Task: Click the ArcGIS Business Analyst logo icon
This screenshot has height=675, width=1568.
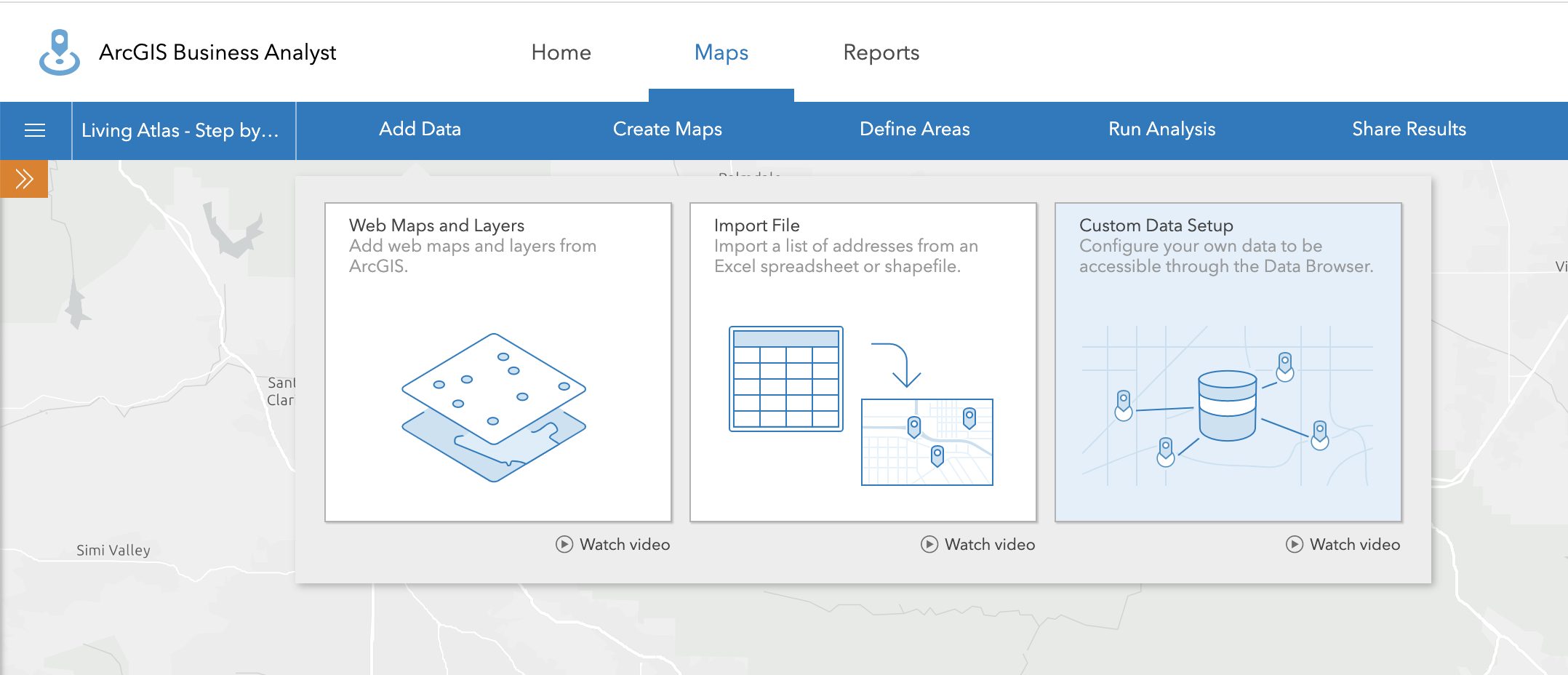Action: pyautogui.click(x=60, y=52)
